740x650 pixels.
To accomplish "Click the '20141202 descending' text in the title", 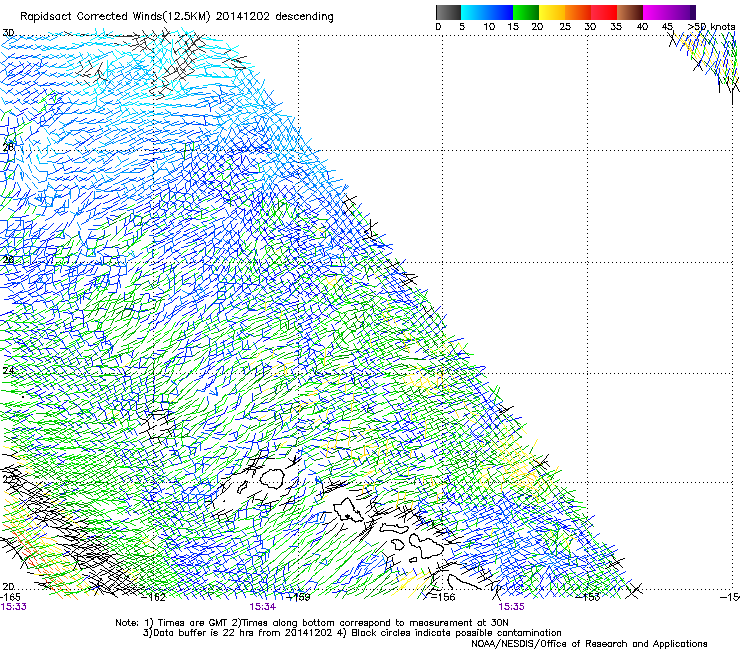I will (x=274, y=17).
